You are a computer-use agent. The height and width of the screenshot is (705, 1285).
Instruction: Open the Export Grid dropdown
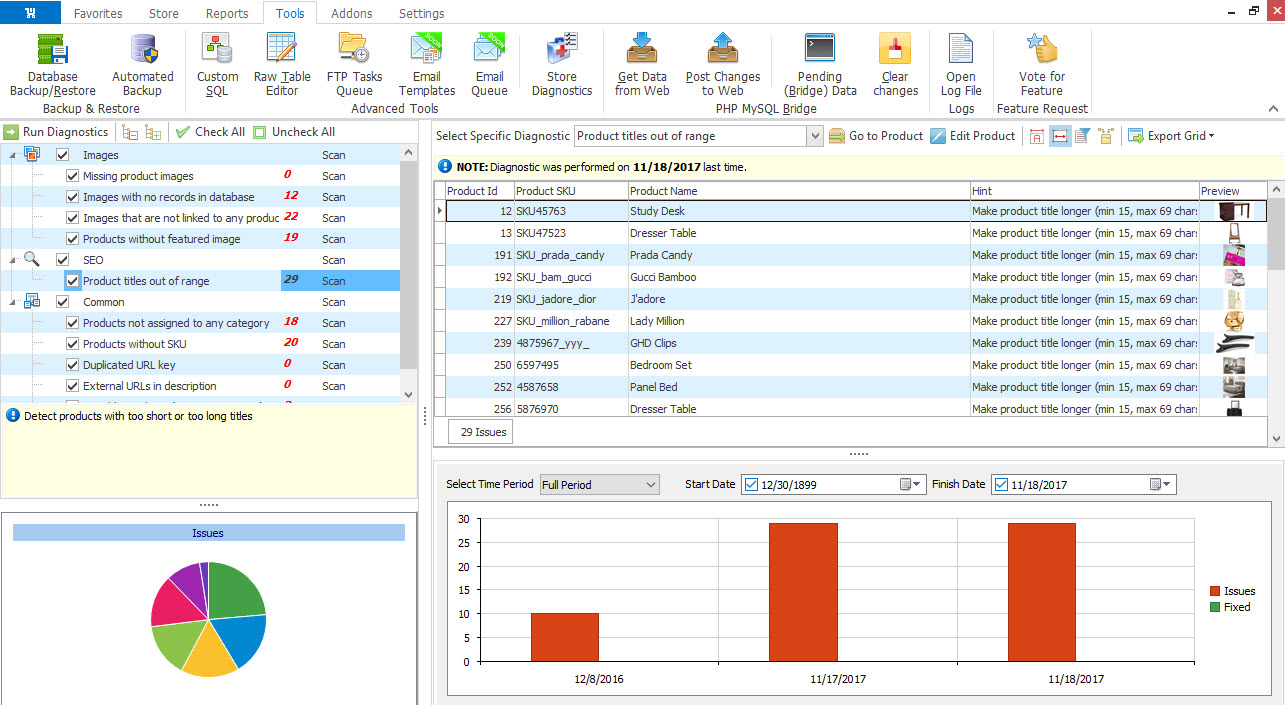coord(1171,136)
